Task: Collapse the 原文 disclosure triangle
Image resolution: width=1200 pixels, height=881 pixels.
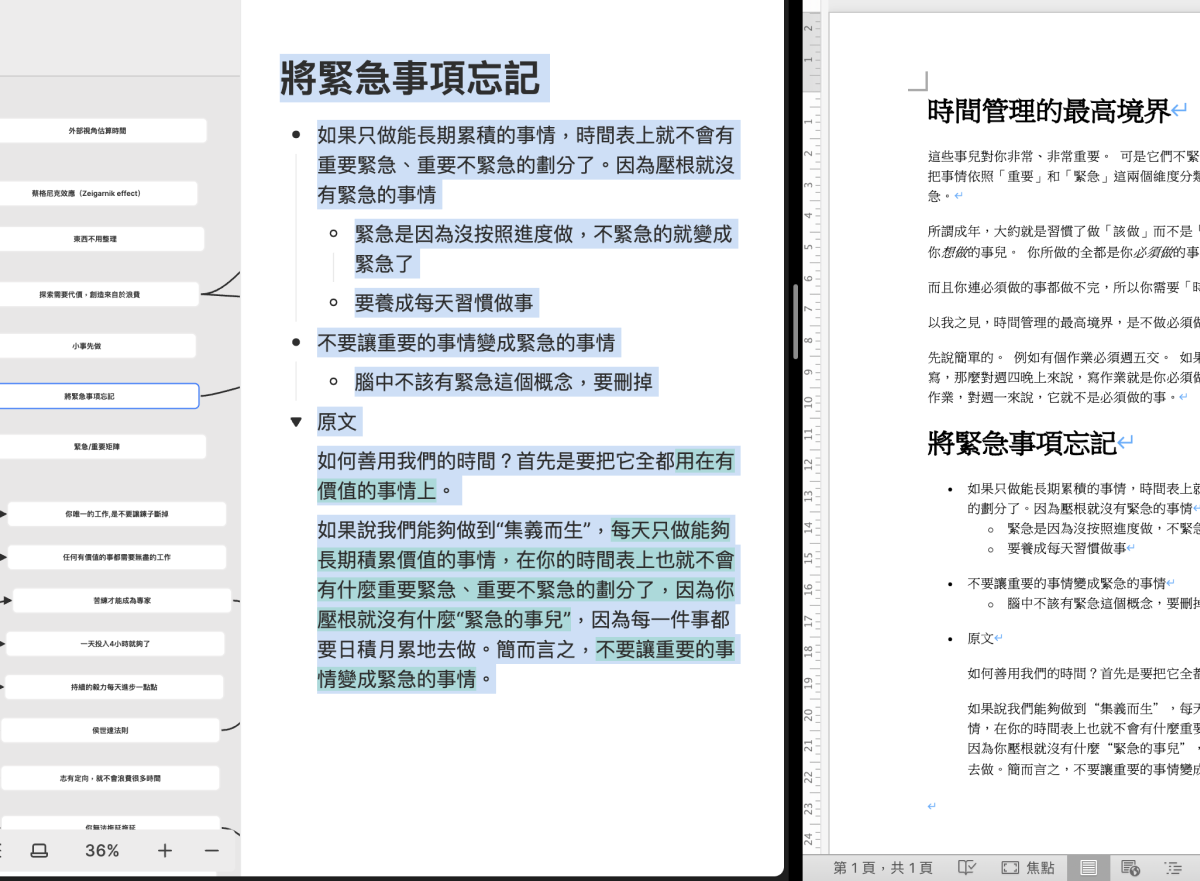Action: 296,422
